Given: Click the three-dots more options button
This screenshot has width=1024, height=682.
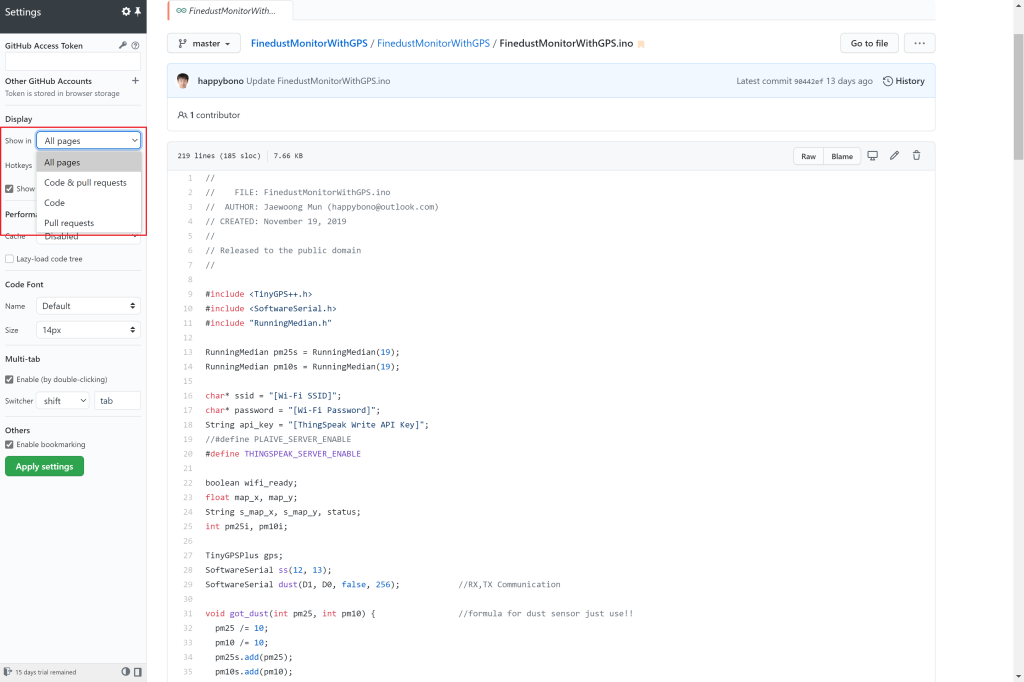Looking at the screenshot, I should coord(920,43).
